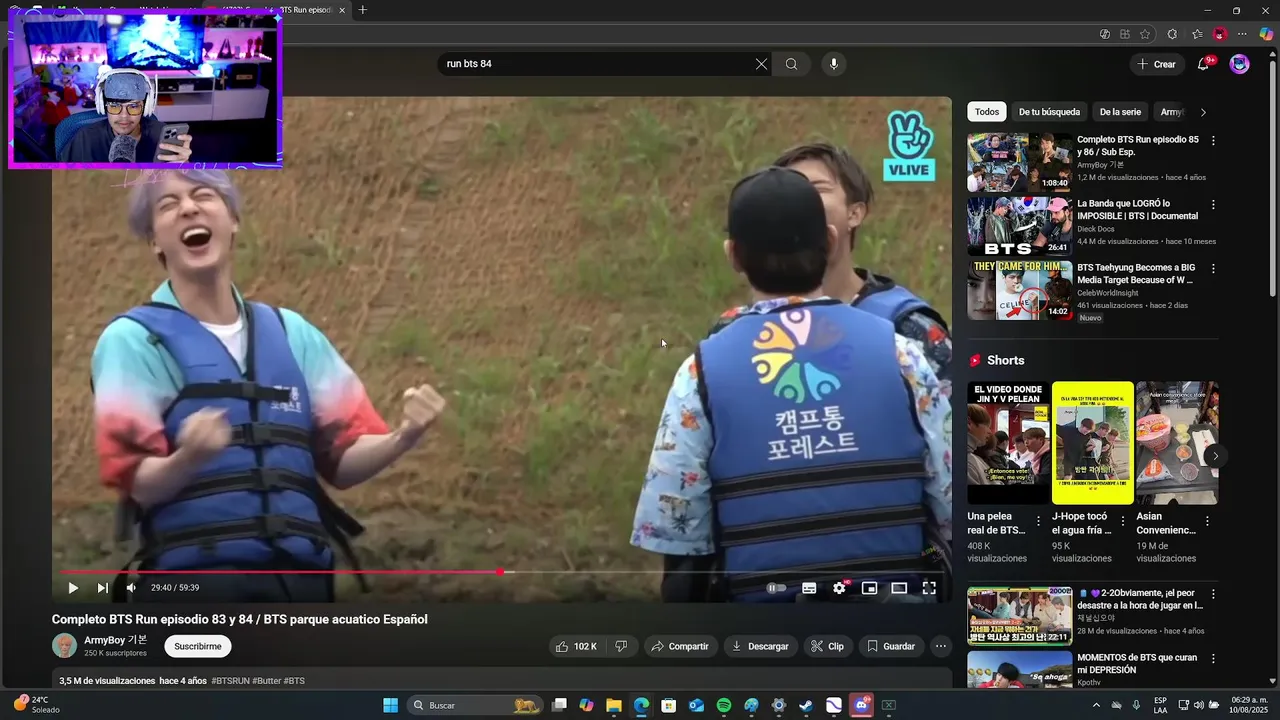Image resolution: width=1280 pixels, height=720 pixels.
Task: Open browser extensions puzzle icon
Action: click(x=1173, y=34)
